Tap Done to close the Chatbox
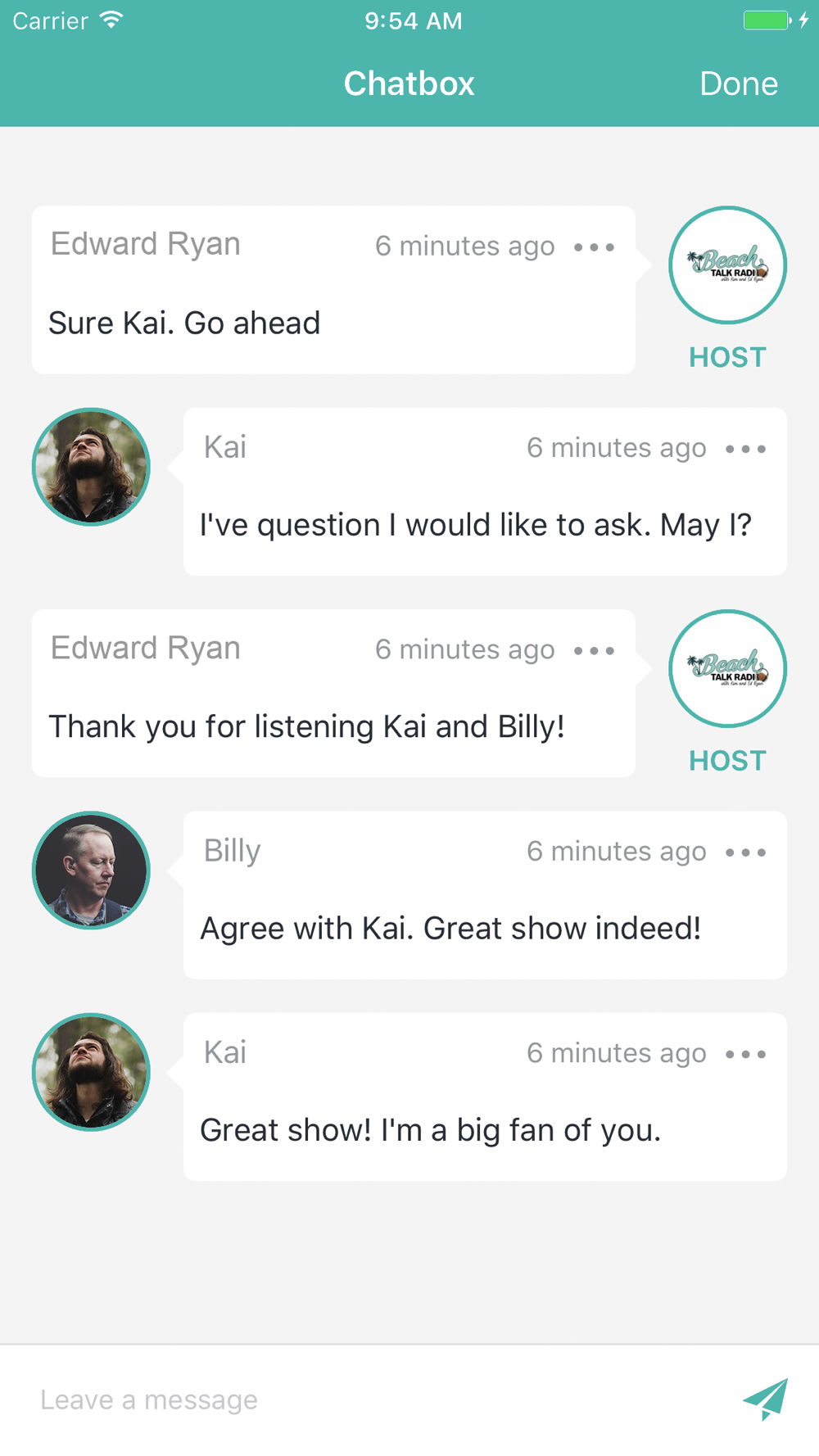819x1456 pixels. (x=739, y=84)
